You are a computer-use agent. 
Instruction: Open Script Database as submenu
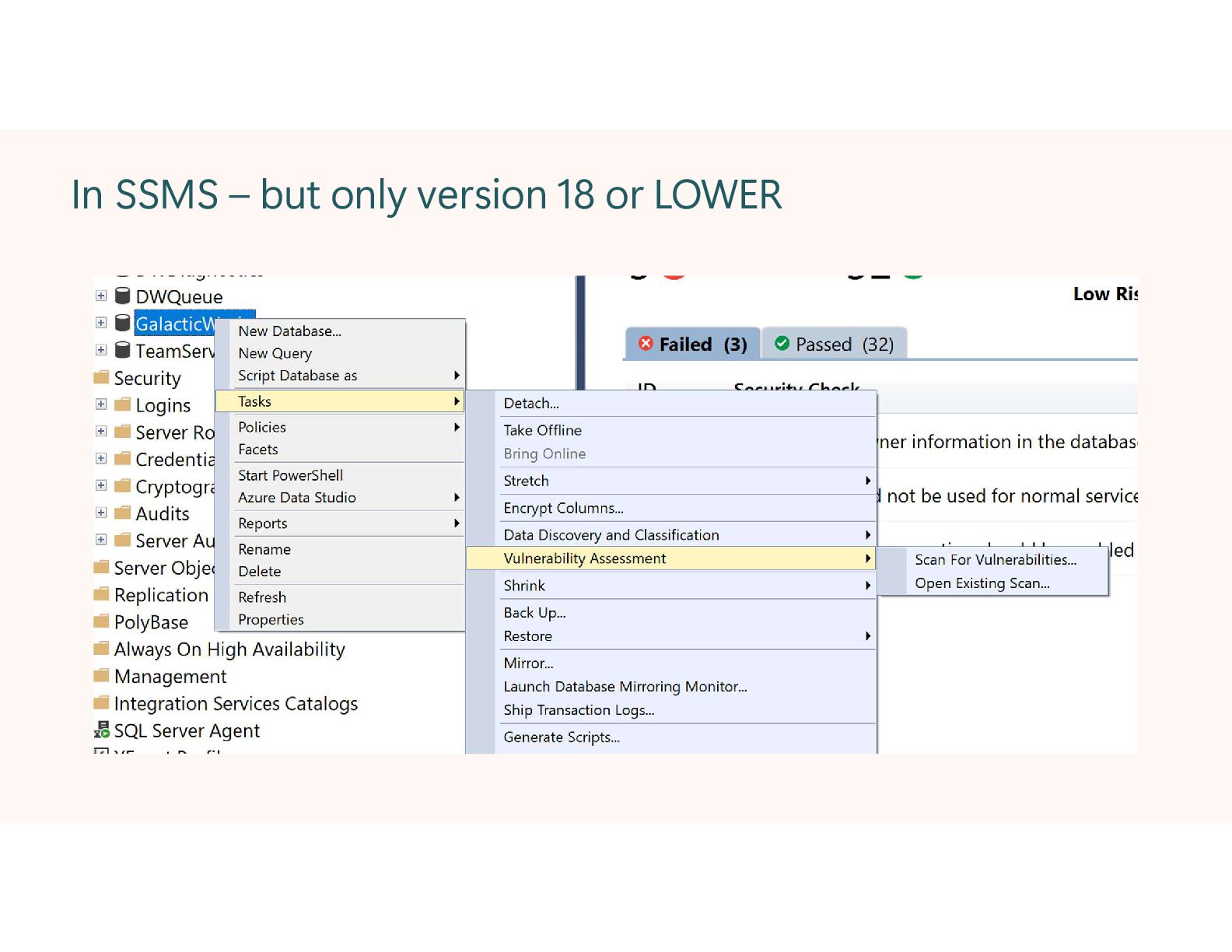[340, 376]
